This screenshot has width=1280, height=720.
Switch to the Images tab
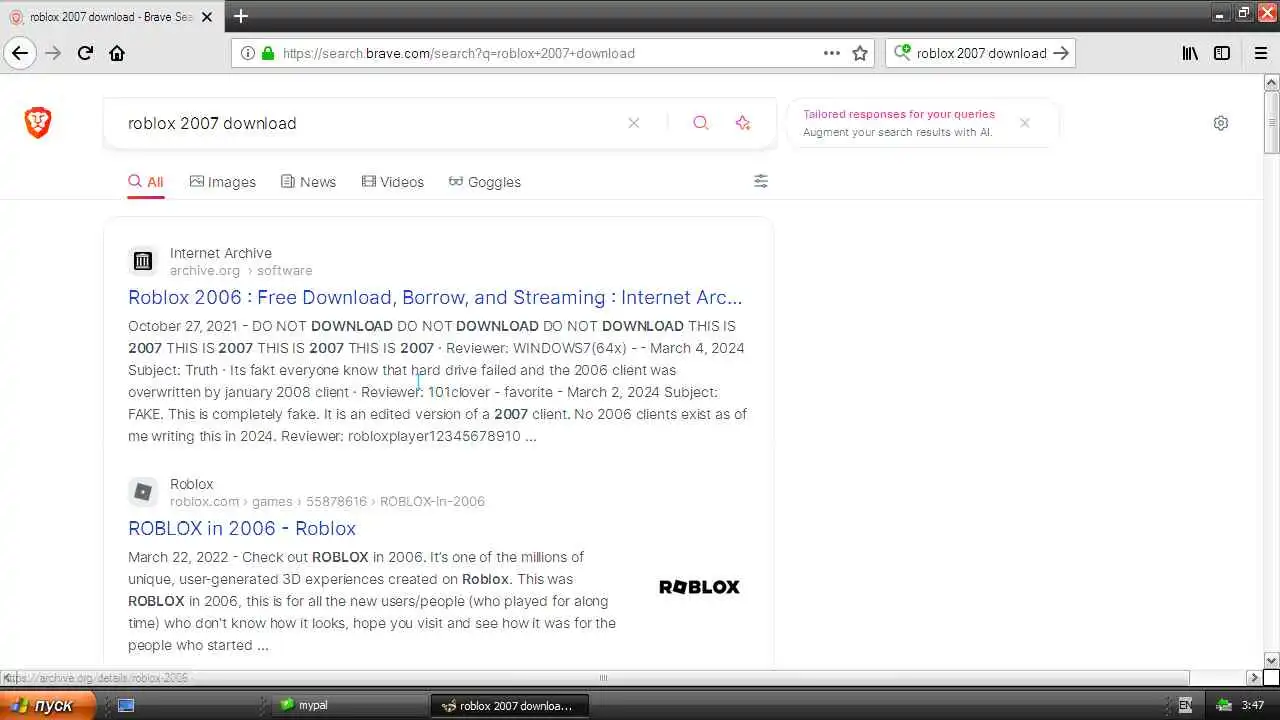(223, 182)
